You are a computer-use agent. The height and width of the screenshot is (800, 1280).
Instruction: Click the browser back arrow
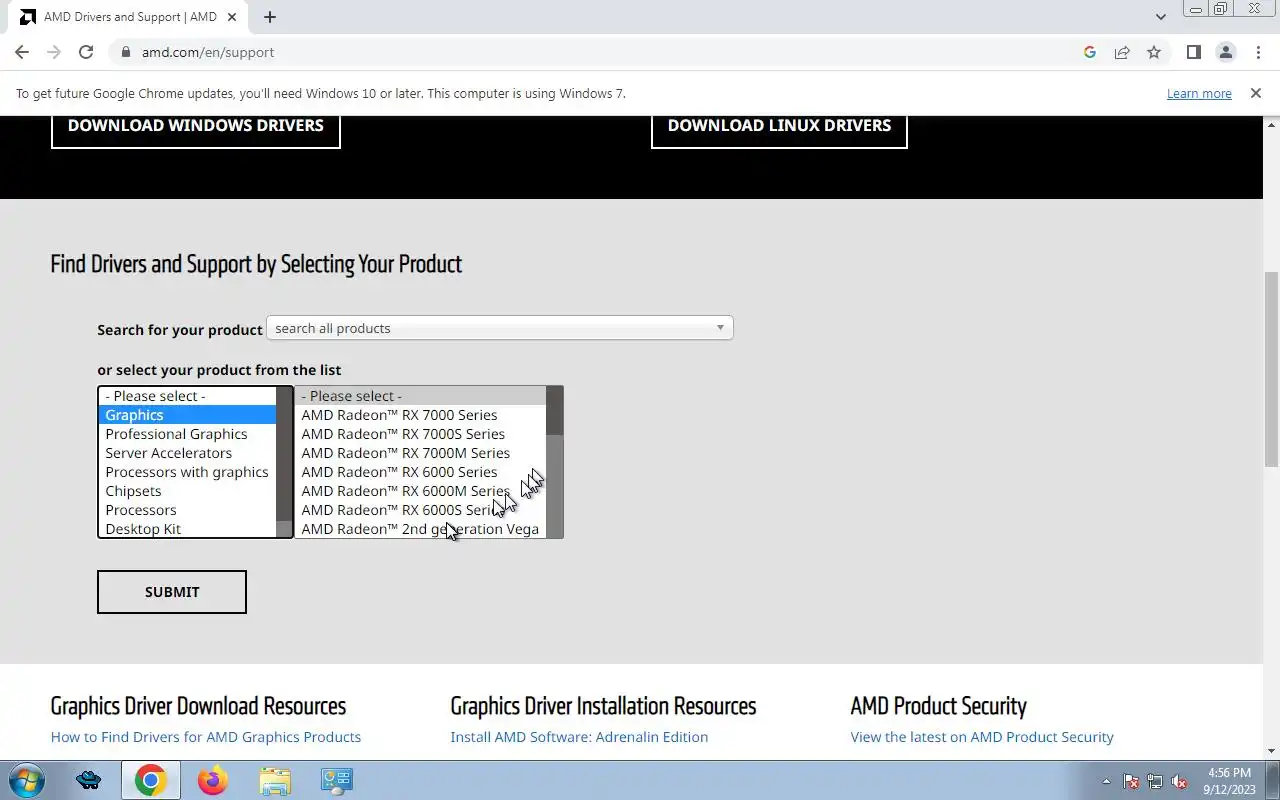tap(22, 52)
